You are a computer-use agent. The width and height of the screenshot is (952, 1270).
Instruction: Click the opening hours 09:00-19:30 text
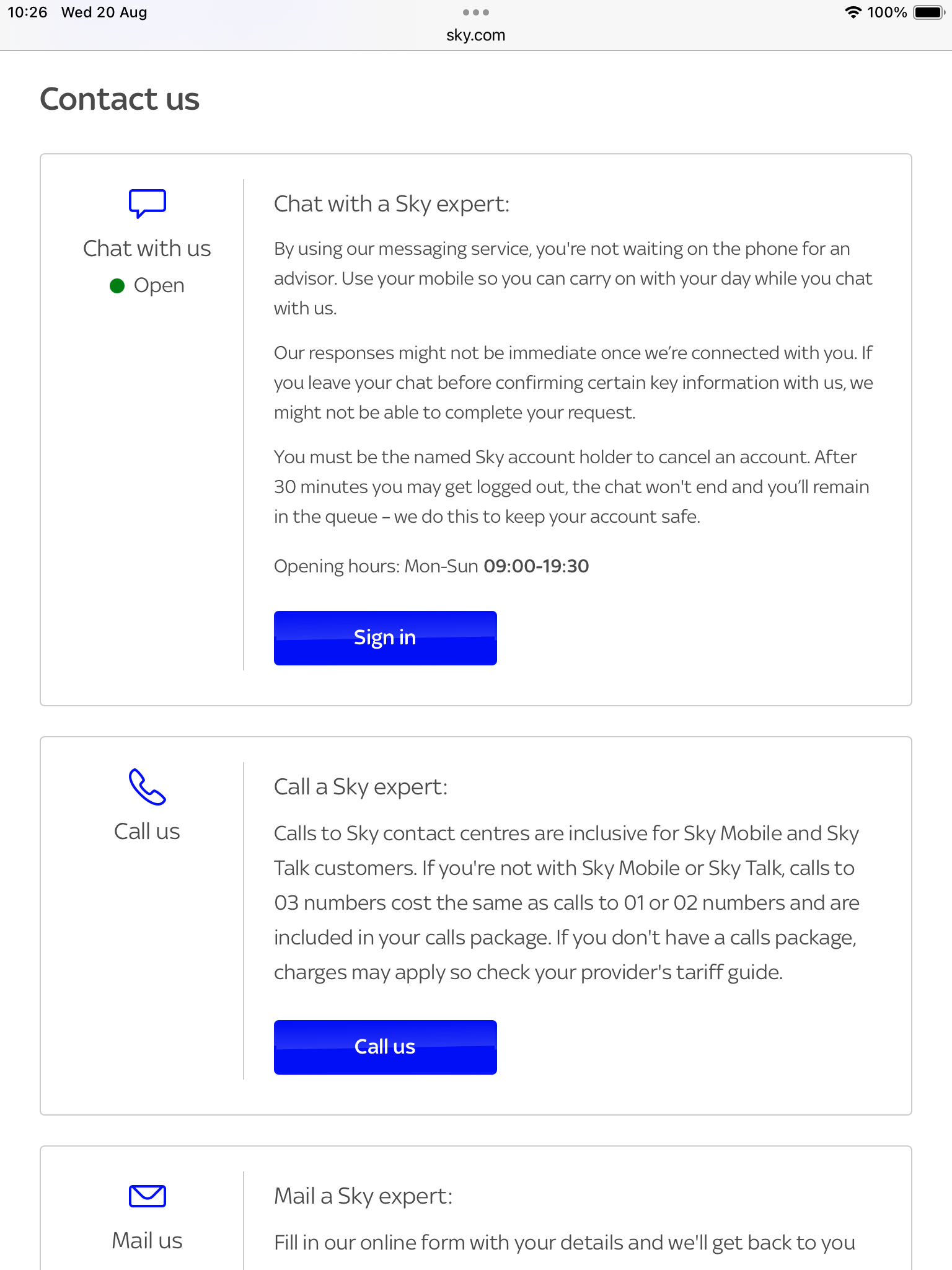click(536, 566)
